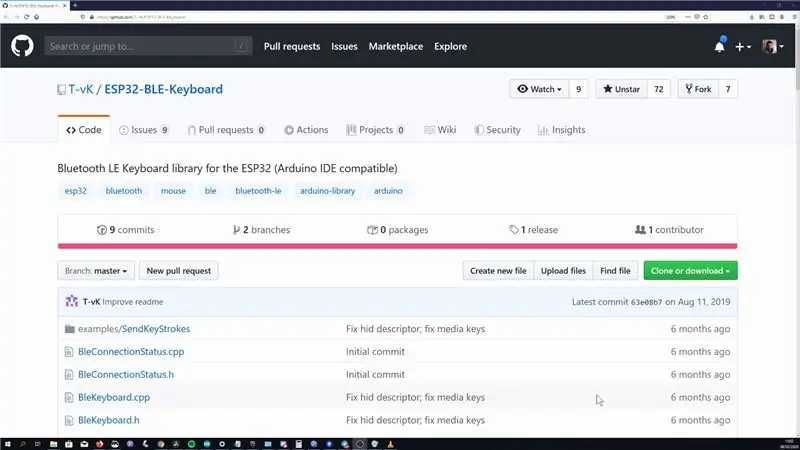Open the Windows Start menu
Screen dimensions: 800x450
click(7, 444)
